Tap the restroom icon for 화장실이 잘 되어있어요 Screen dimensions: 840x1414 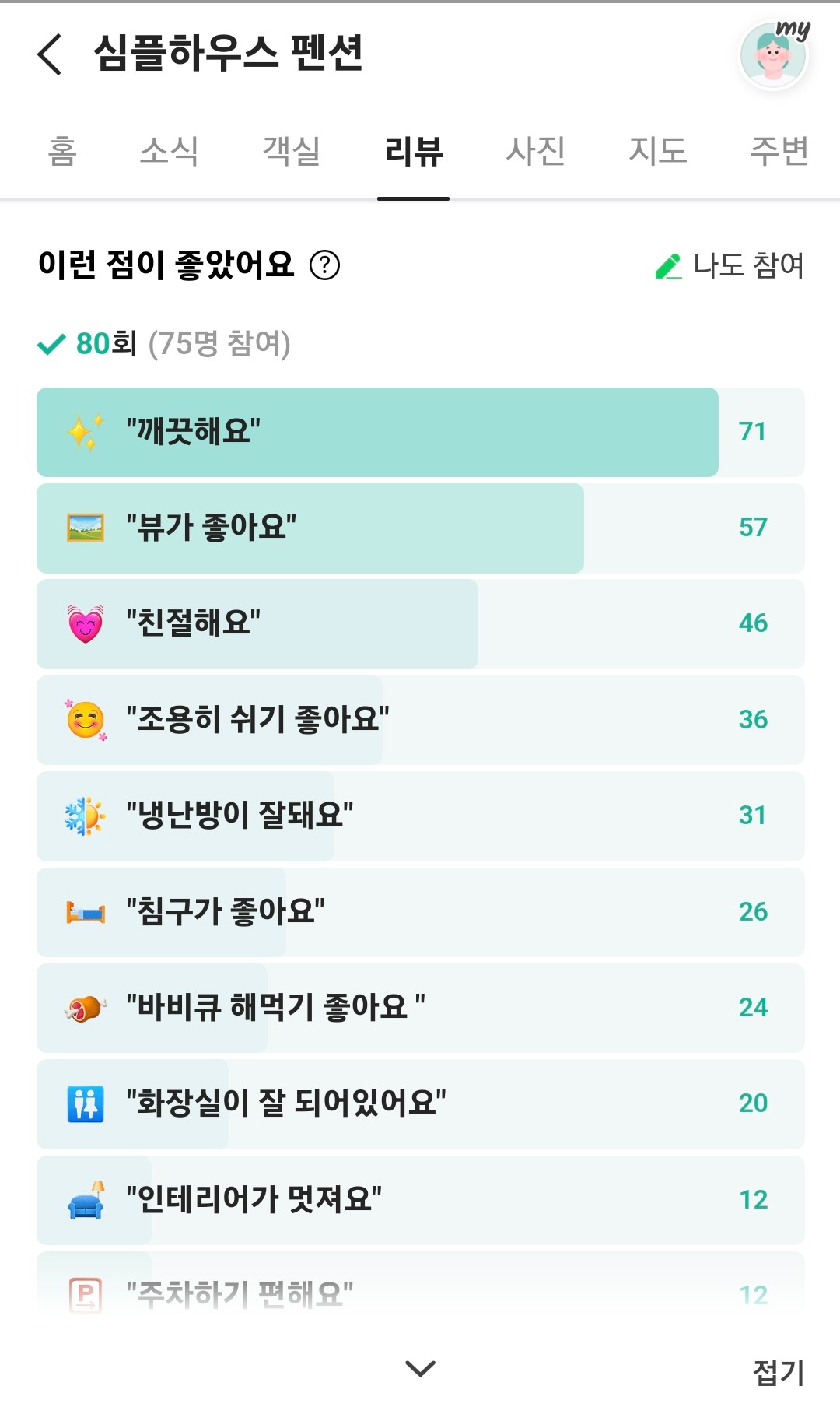point(86,1103)
